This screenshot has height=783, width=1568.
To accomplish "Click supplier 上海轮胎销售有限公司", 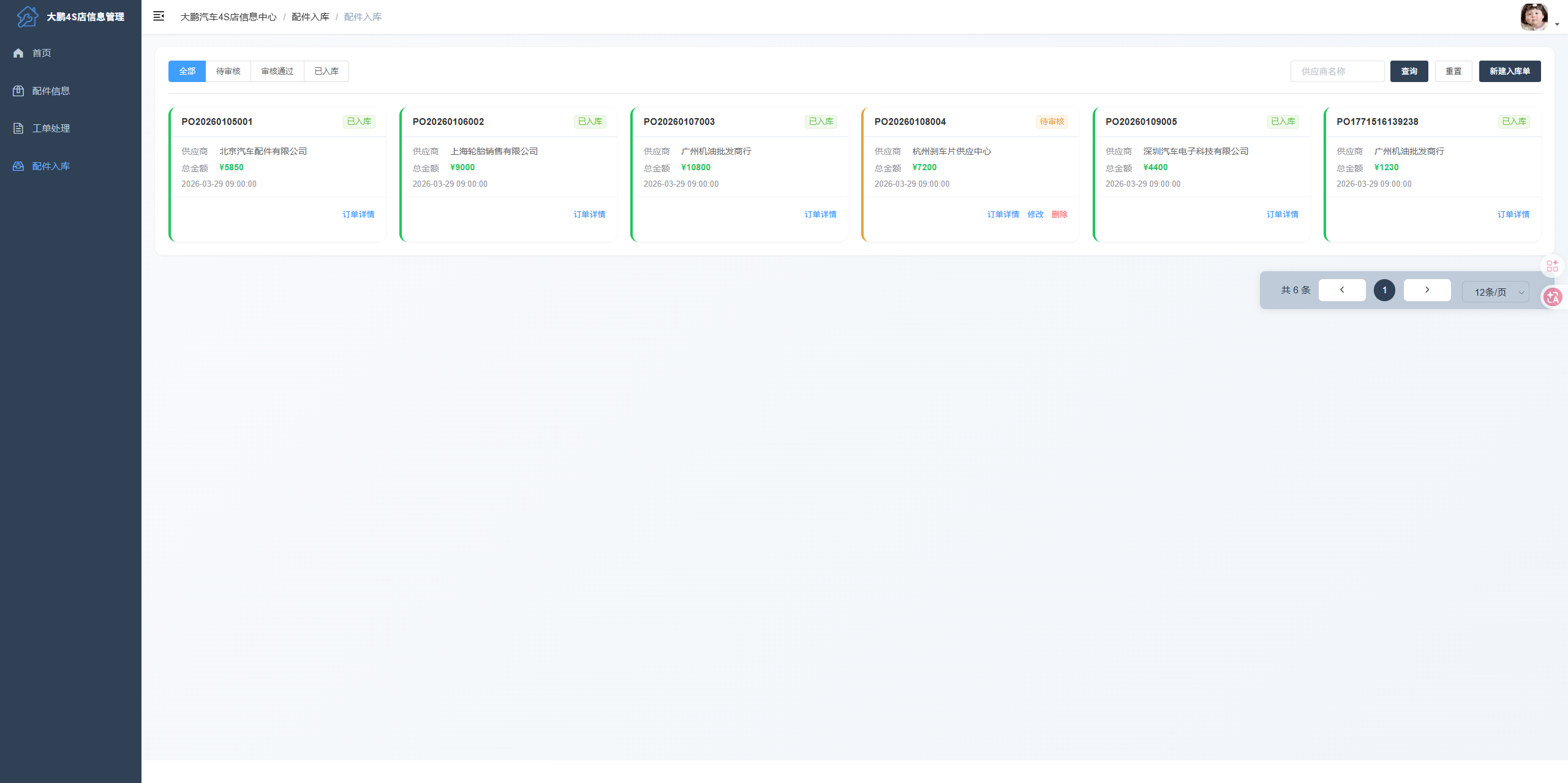I will pos(494,151).
